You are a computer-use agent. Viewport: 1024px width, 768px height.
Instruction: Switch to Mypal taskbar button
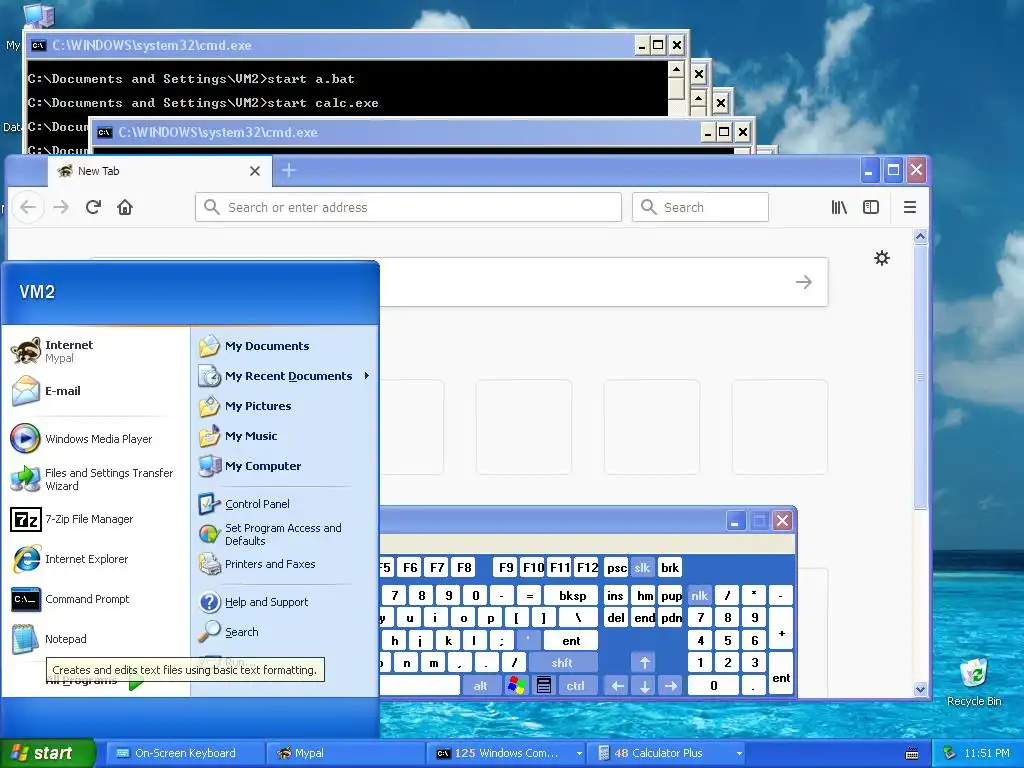pyautogui.click(x=346, y=753)
